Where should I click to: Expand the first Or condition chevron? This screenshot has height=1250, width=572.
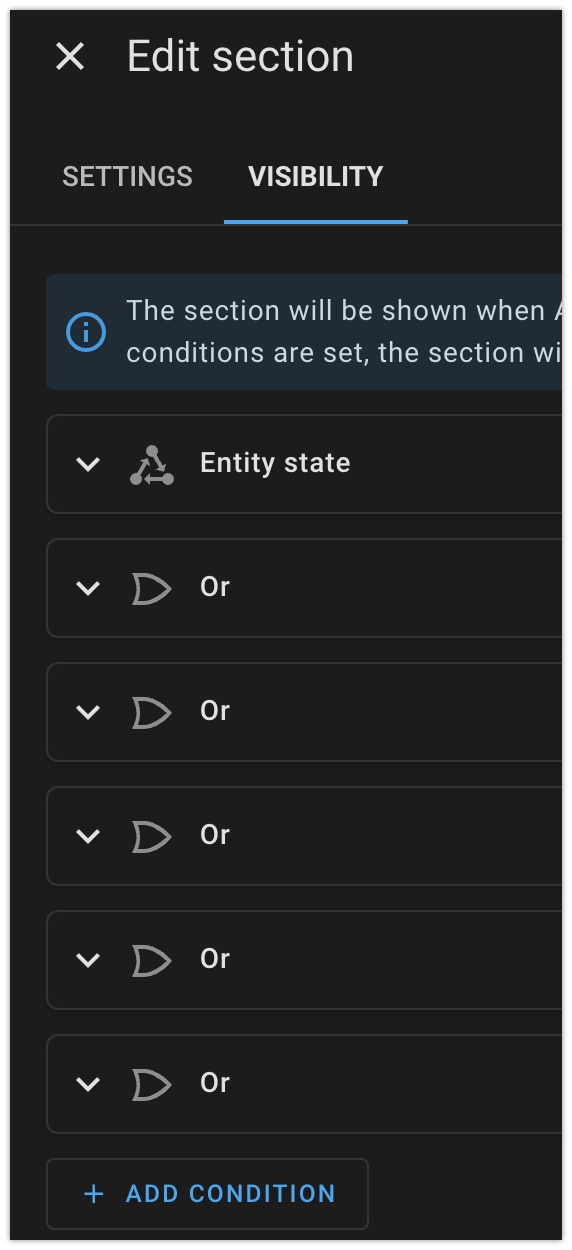pyautogui.click(x=89, y=589)
